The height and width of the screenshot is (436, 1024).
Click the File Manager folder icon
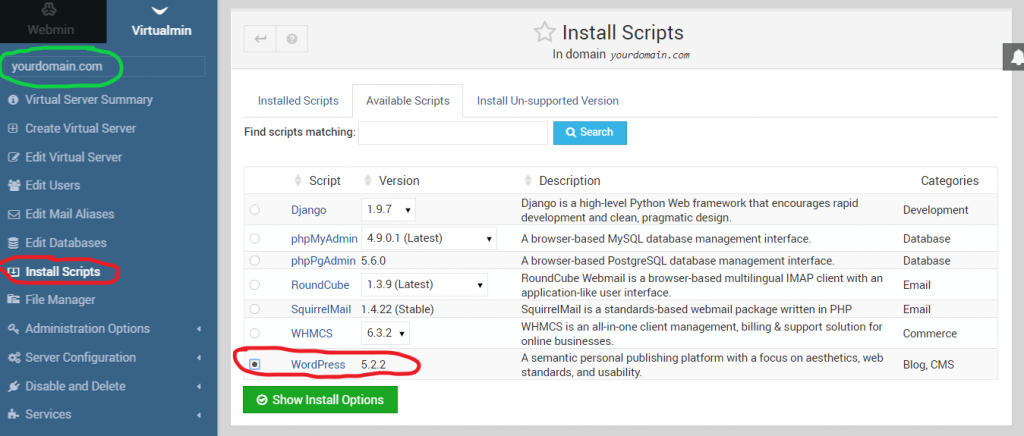(x=12, y=300)
